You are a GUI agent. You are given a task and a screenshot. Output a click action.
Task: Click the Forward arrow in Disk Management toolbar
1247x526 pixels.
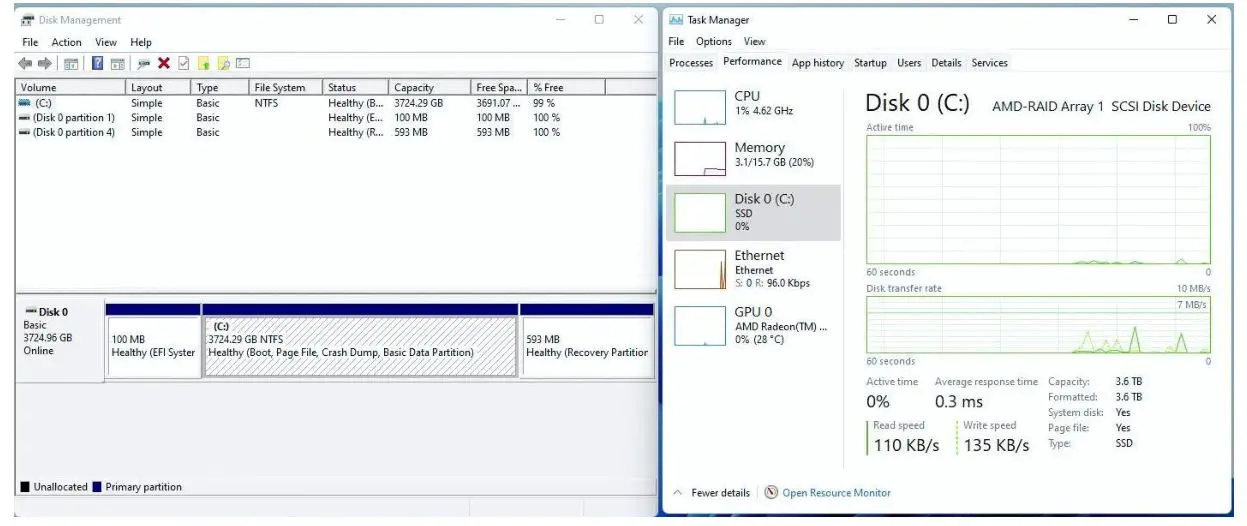(x=45, y=63)
